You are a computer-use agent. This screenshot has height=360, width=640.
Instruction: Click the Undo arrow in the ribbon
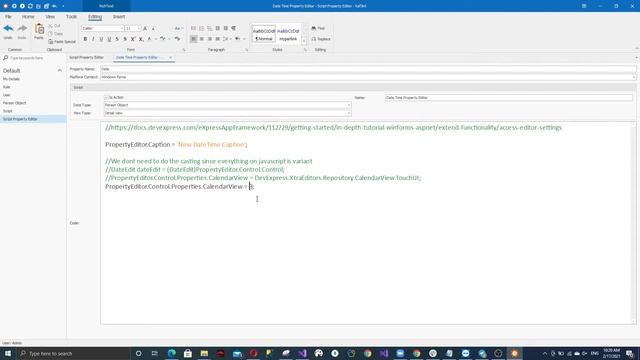[x=8, y=29]
